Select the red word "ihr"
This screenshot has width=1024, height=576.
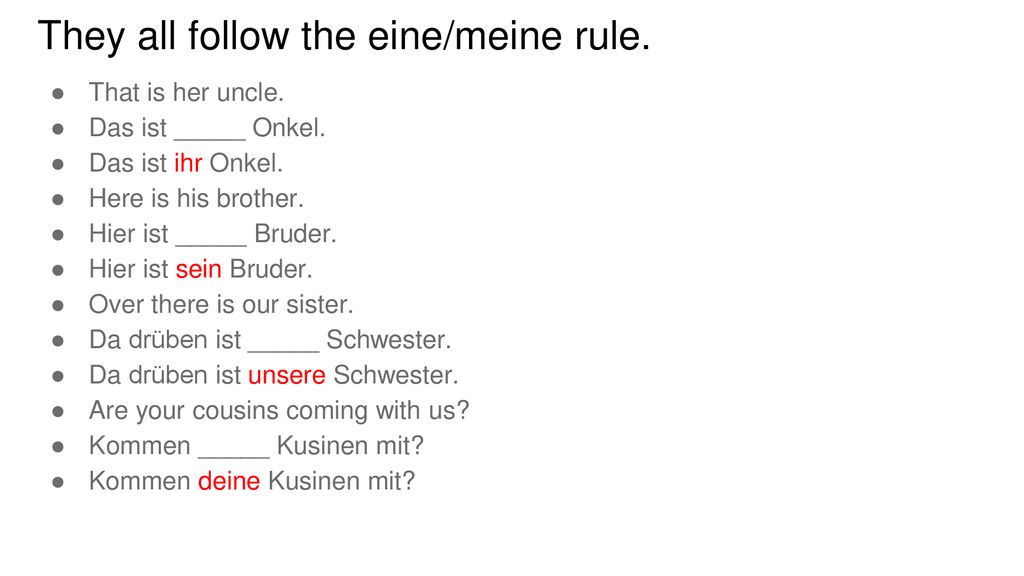tap(188, 163)
